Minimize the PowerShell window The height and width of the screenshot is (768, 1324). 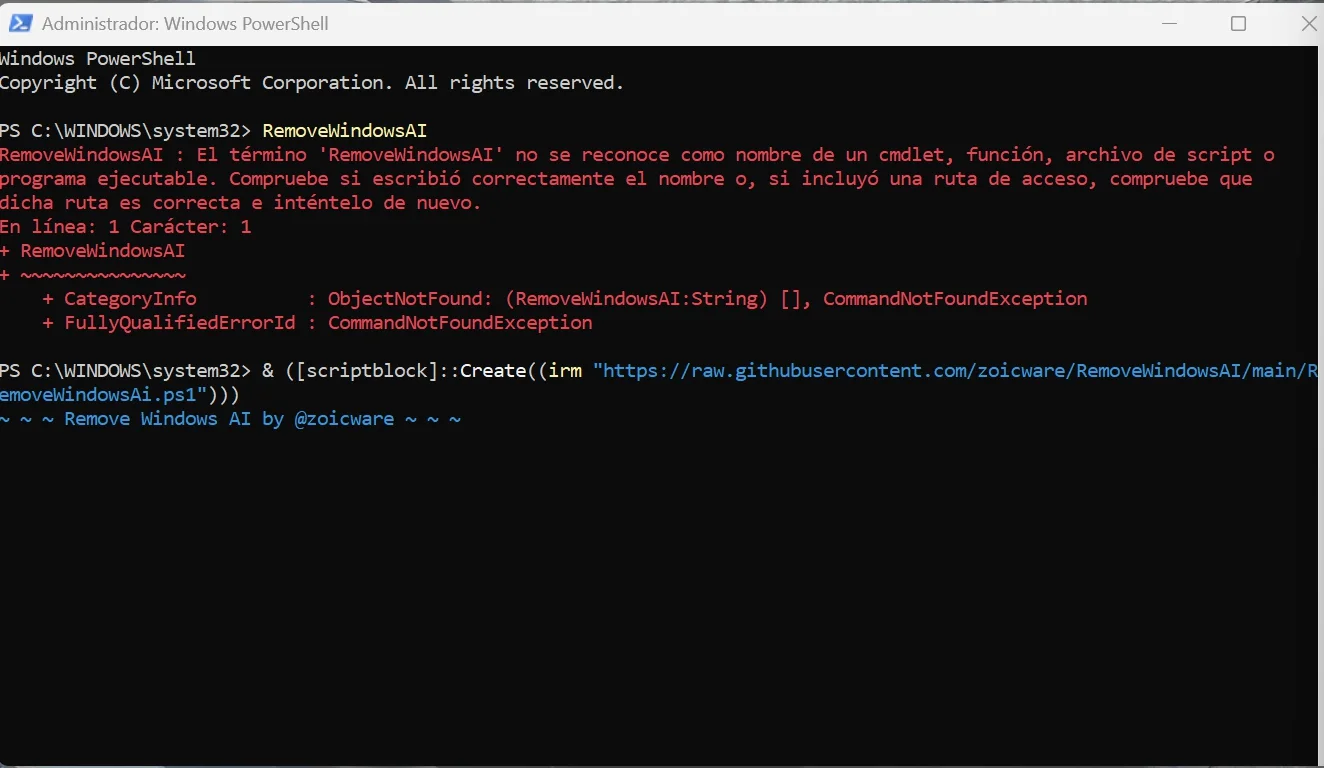click(1168, 23)
